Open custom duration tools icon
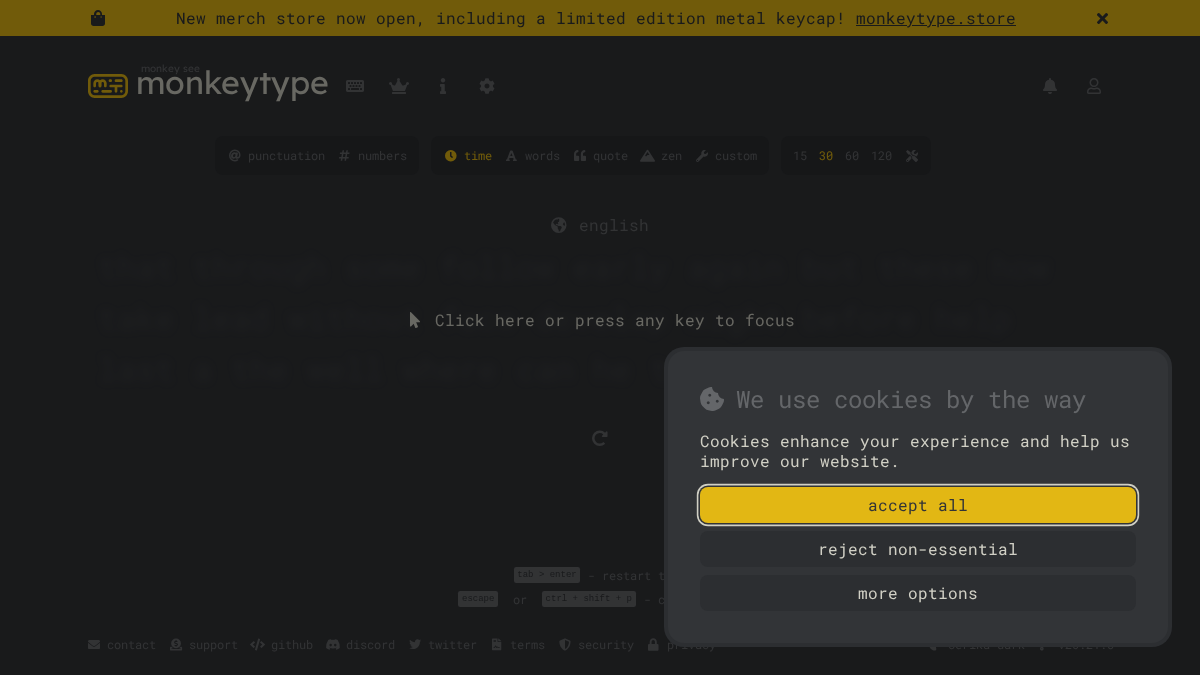The image size is (1200, 675). pos(912,156)
